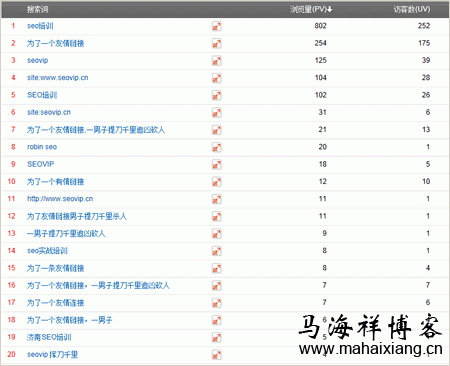Click the 搜索词 column header
Screen dimensions: 450x366
coord(38,9)
